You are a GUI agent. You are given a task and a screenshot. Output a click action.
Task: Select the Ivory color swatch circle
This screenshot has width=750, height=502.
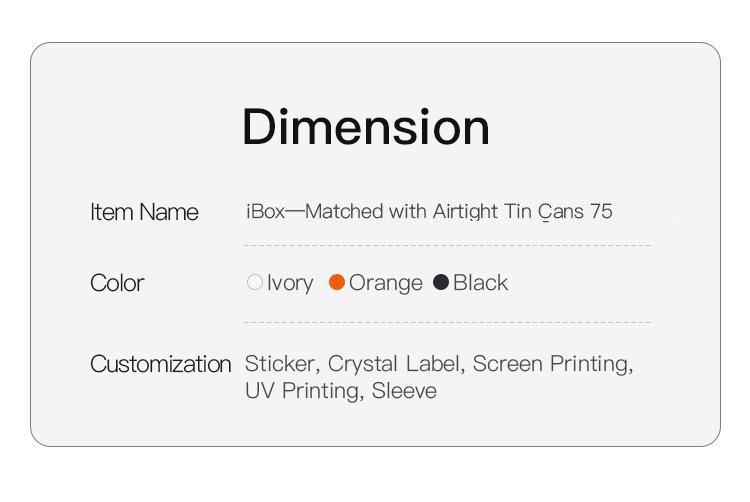(x=254, y=283)
